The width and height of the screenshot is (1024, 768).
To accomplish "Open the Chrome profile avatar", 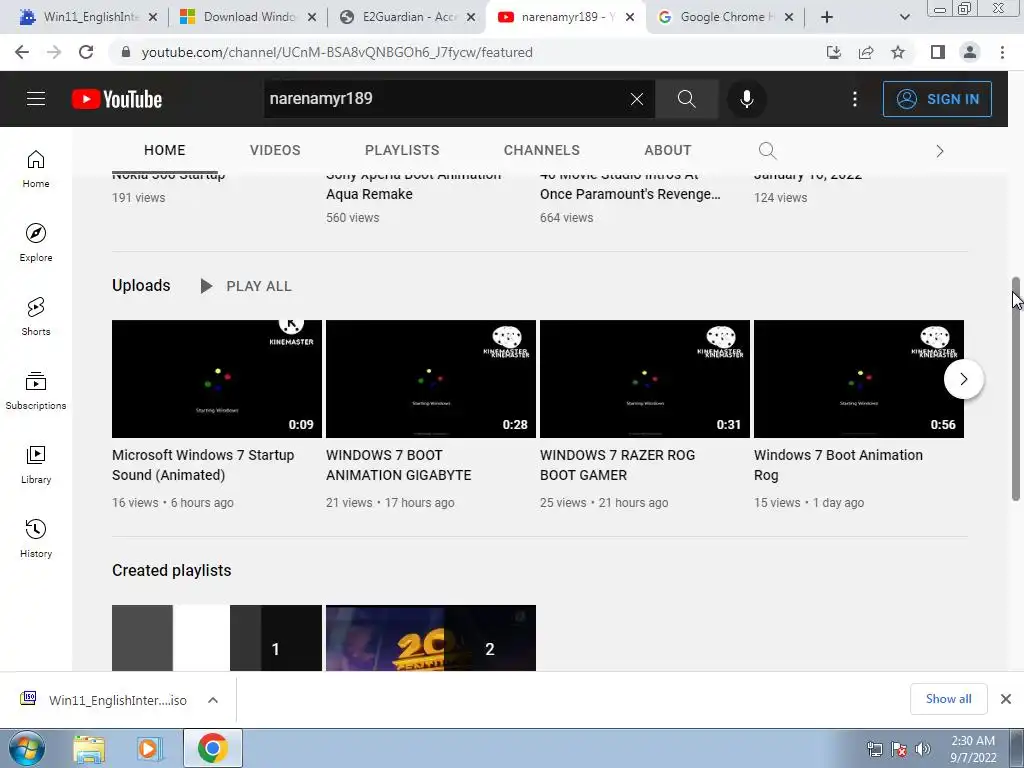I will (x=970, y=52).
